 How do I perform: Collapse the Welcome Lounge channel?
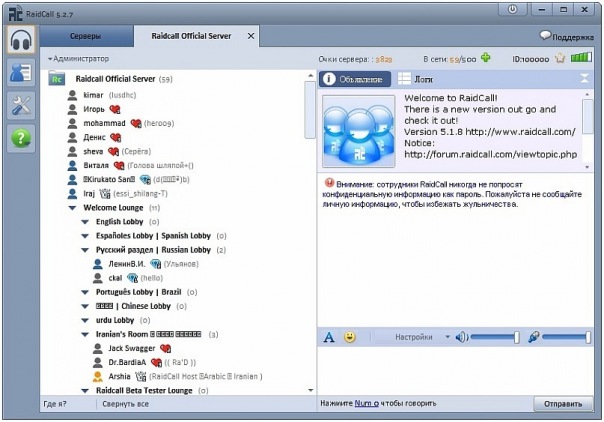pos(72,208)
